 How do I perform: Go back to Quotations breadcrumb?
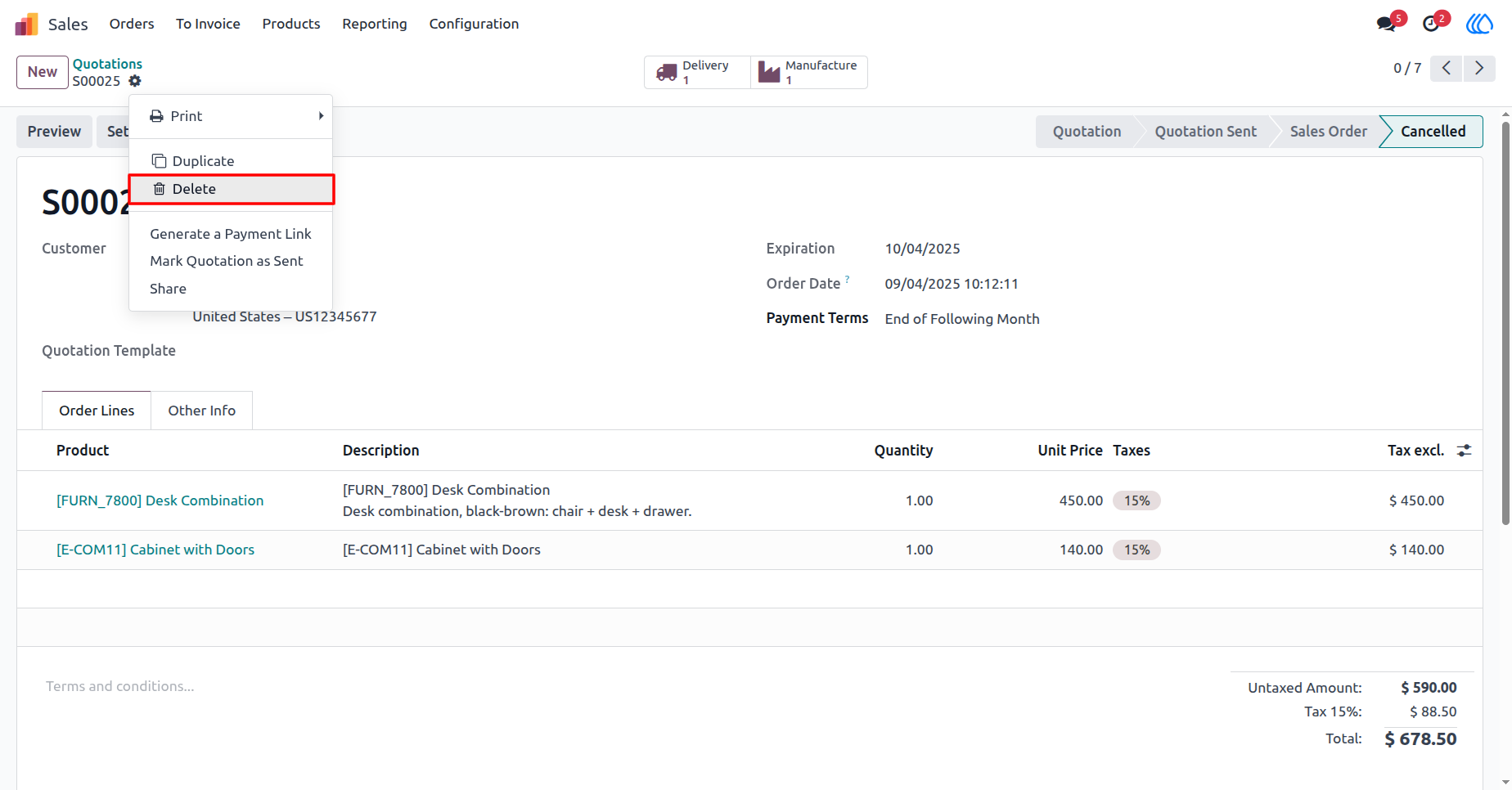[x=107, y=64]
